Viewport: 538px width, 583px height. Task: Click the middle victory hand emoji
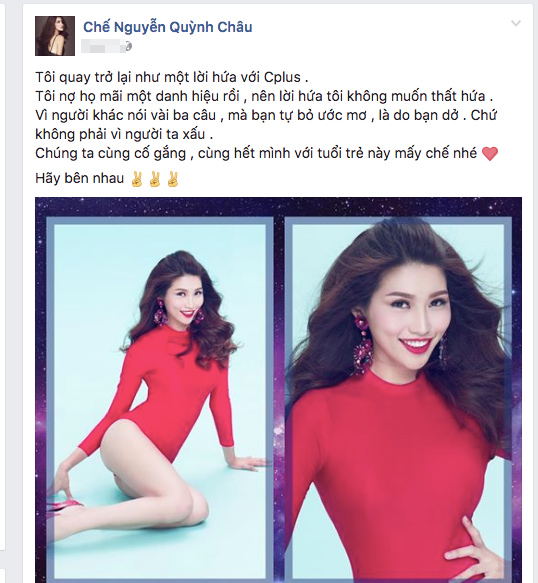(x=155, y=179)
